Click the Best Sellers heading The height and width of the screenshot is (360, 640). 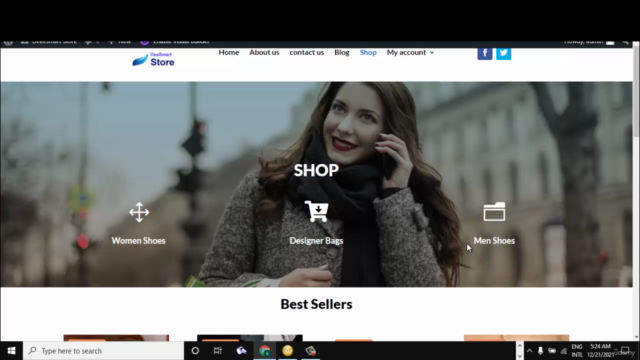point(316,304)
